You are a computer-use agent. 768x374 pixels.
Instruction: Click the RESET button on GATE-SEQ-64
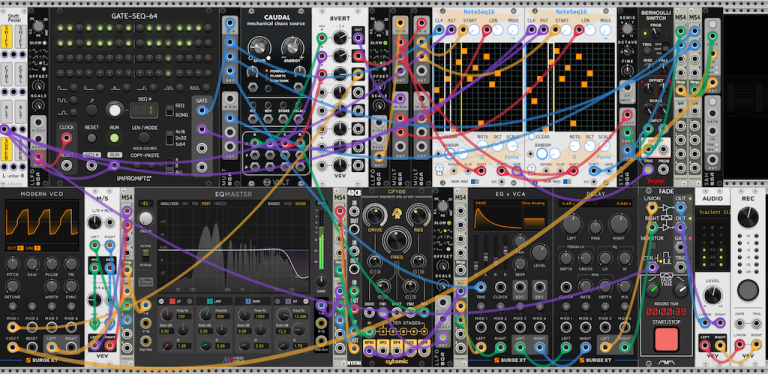tap(92, 138)
